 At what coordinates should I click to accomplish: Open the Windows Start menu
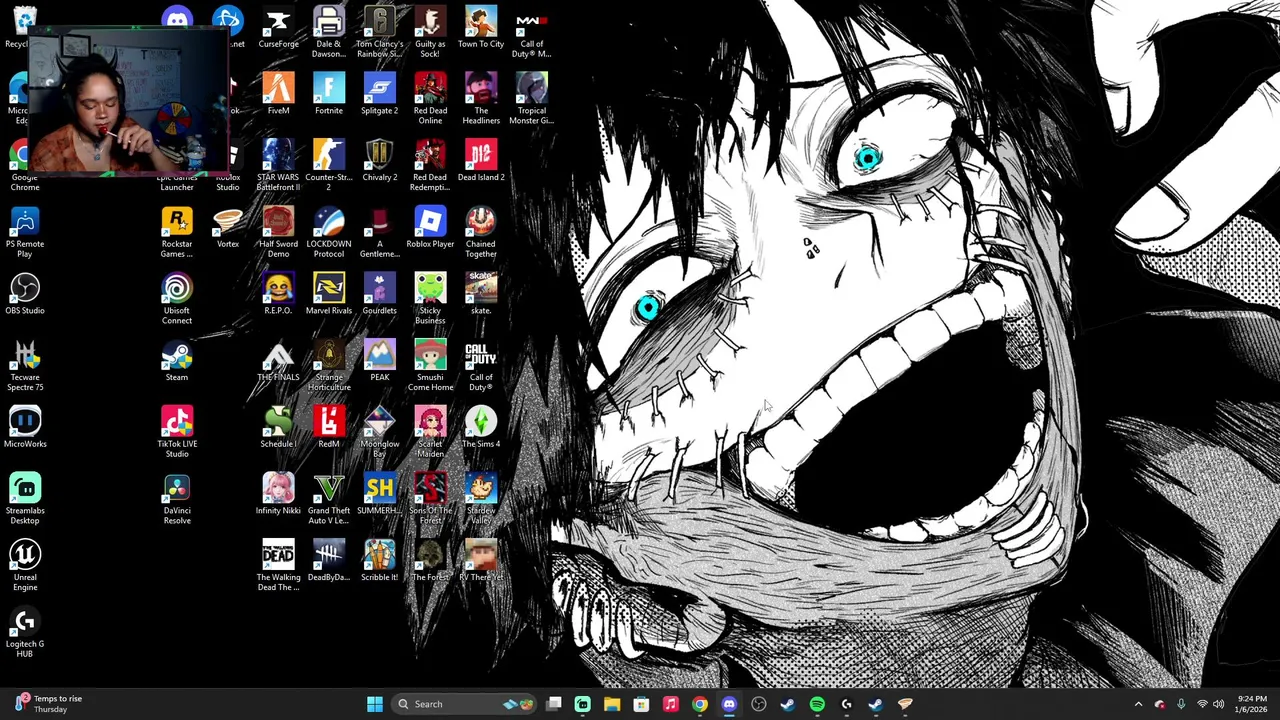(374, 704)
